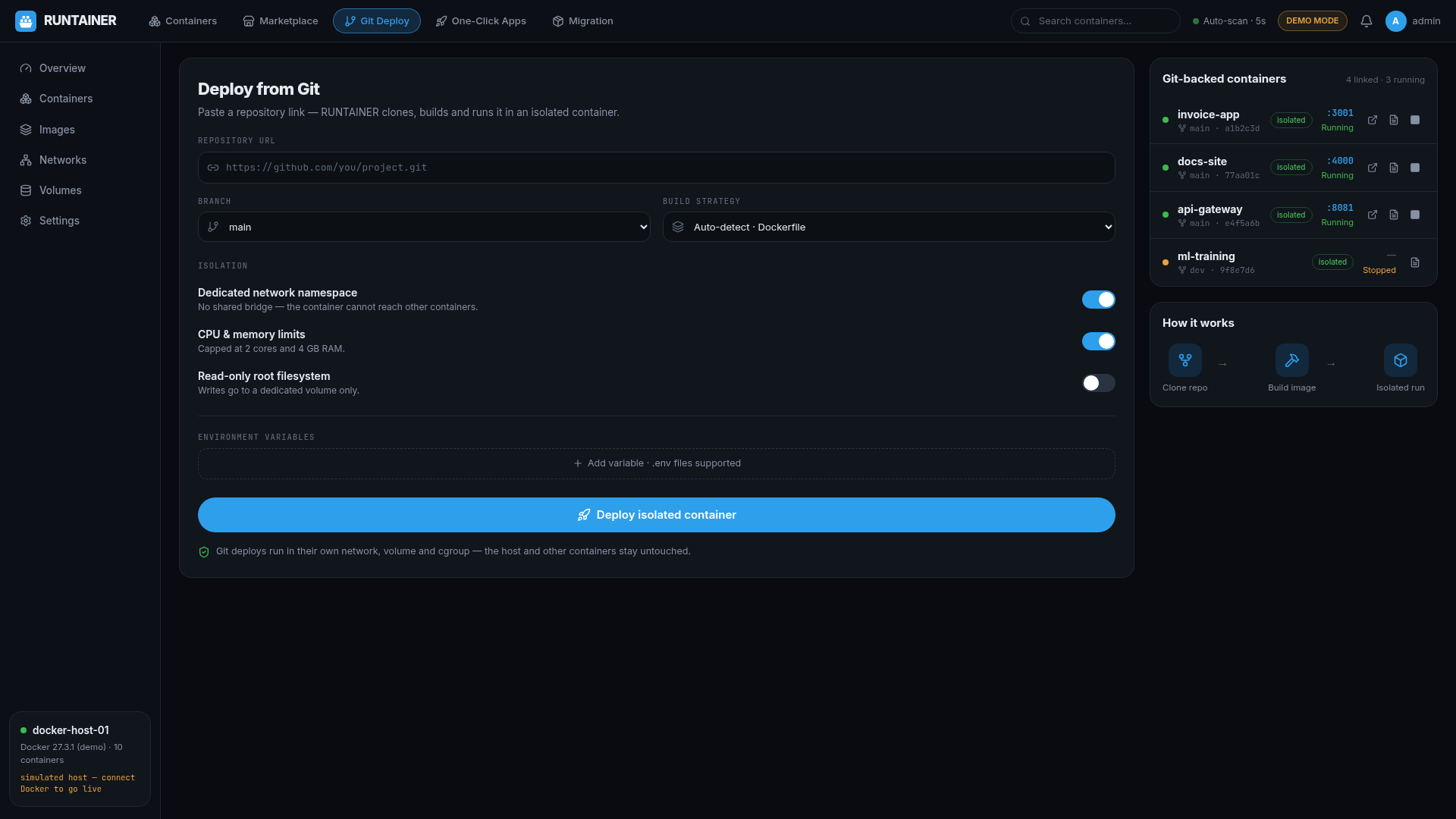Switch to the Containers top tab
The height and width of the screenshot is (819, 1456).
click(183, 21)
